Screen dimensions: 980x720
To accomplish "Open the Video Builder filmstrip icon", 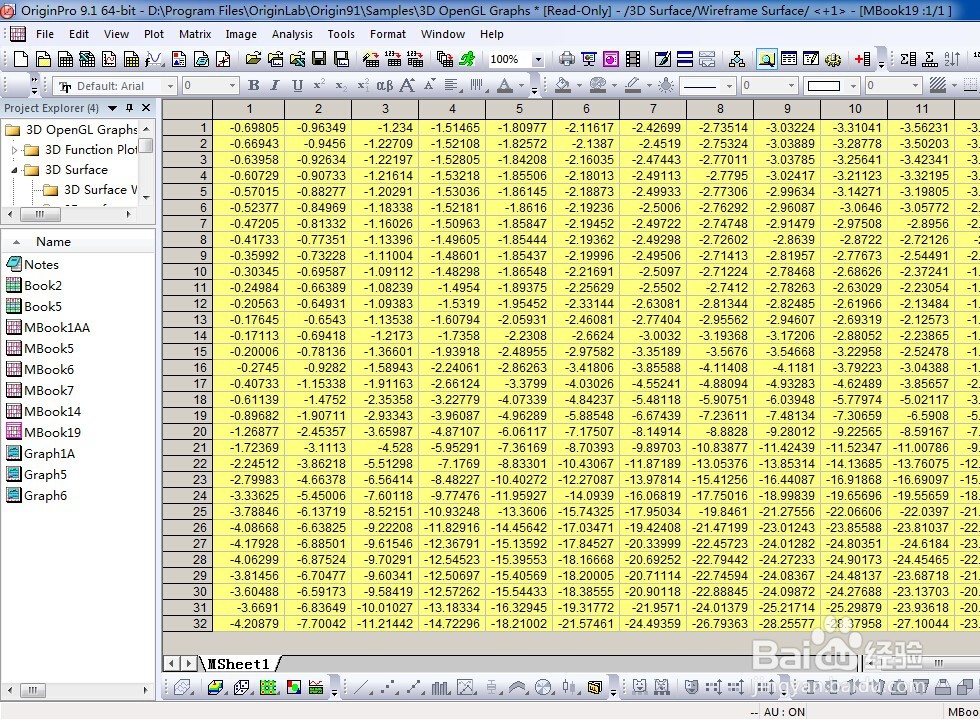I will pyautogui.click(x=632, y=59).
